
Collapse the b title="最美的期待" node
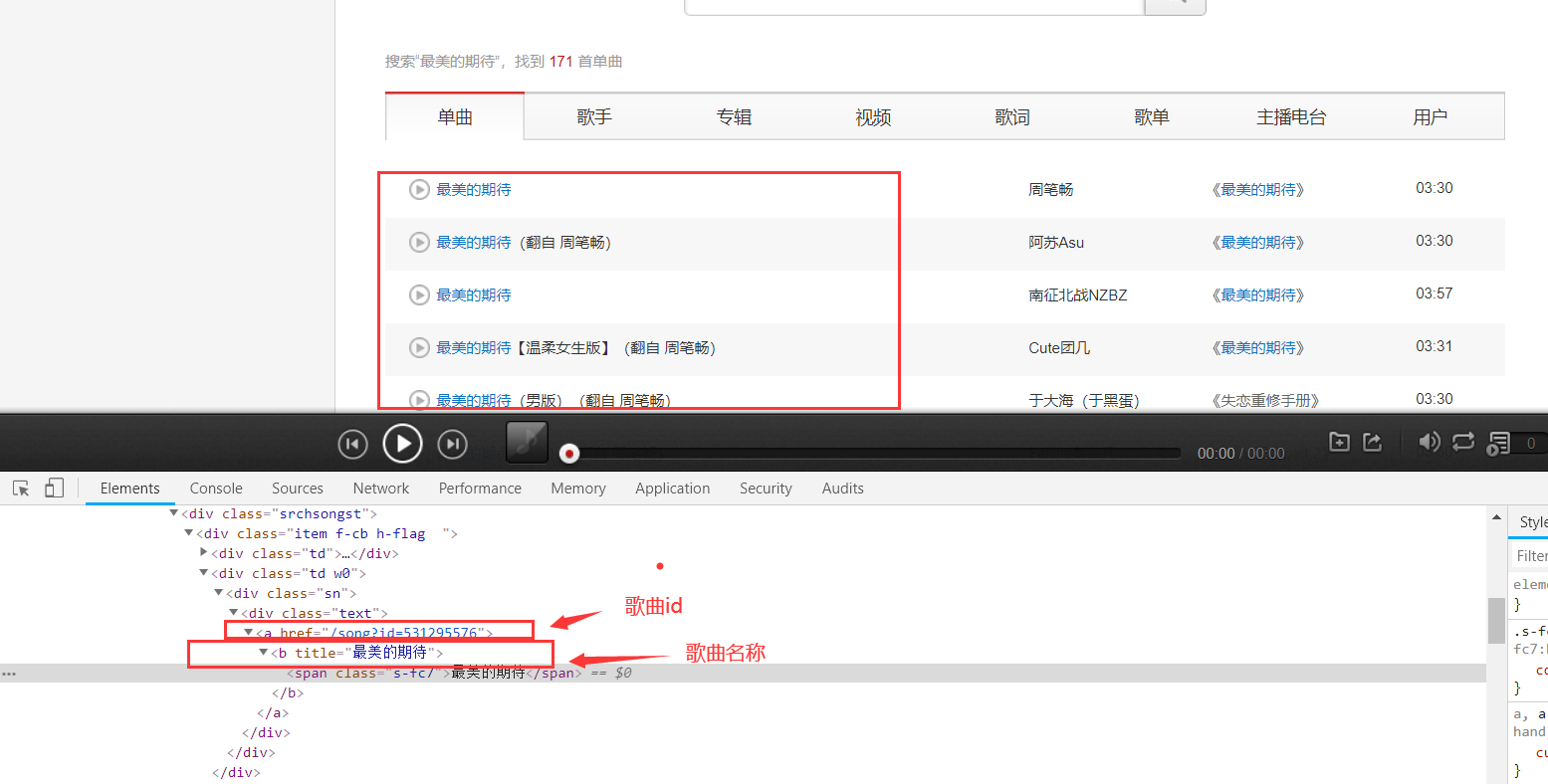[x=264, y=653]
